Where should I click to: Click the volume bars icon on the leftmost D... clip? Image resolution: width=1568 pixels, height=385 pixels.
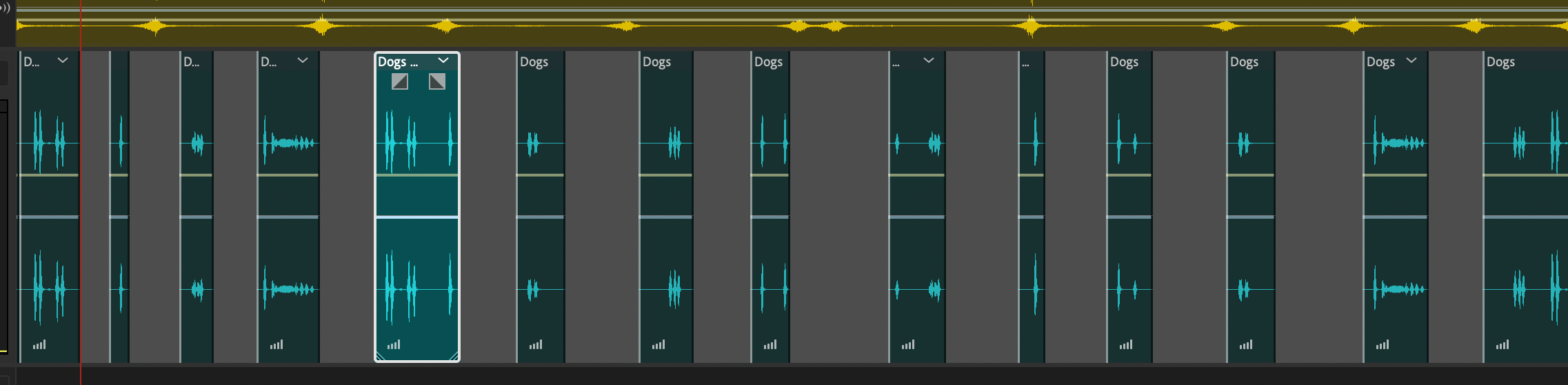click(39, 344)
